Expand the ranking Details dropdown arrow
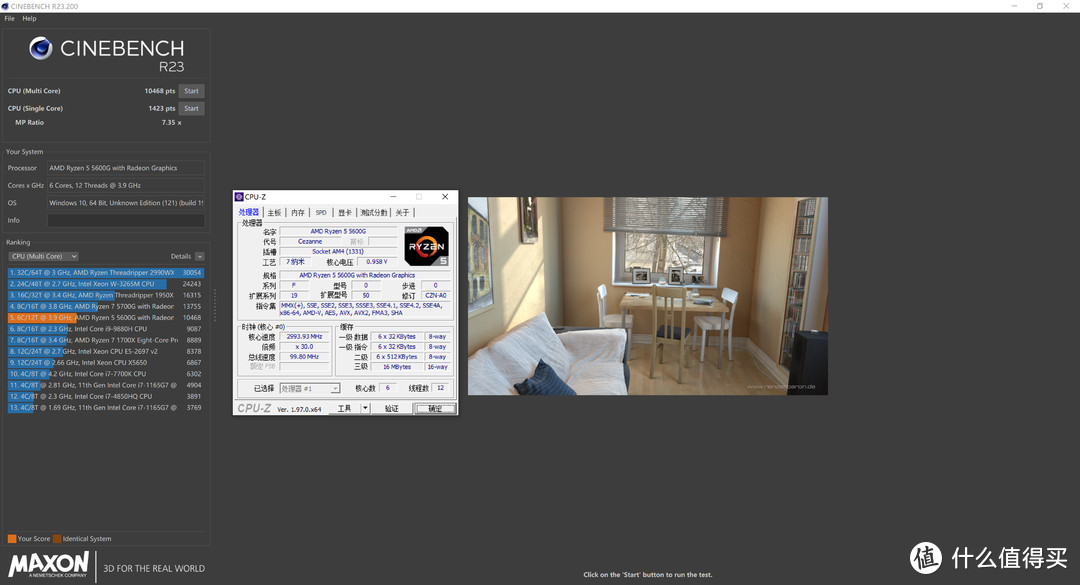The height and width of the screenshot is (585, 1080). coord(200,256)
